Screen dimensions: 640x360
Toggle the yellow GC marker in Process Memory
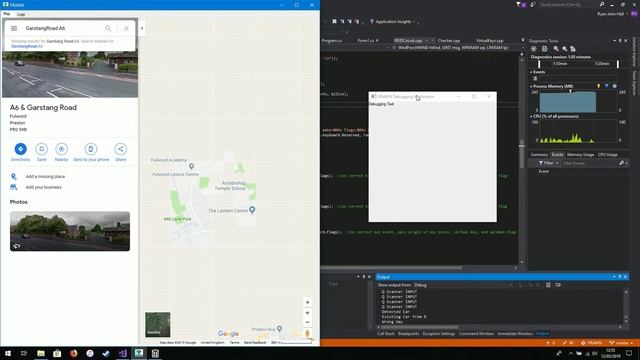tap(599, 86)
